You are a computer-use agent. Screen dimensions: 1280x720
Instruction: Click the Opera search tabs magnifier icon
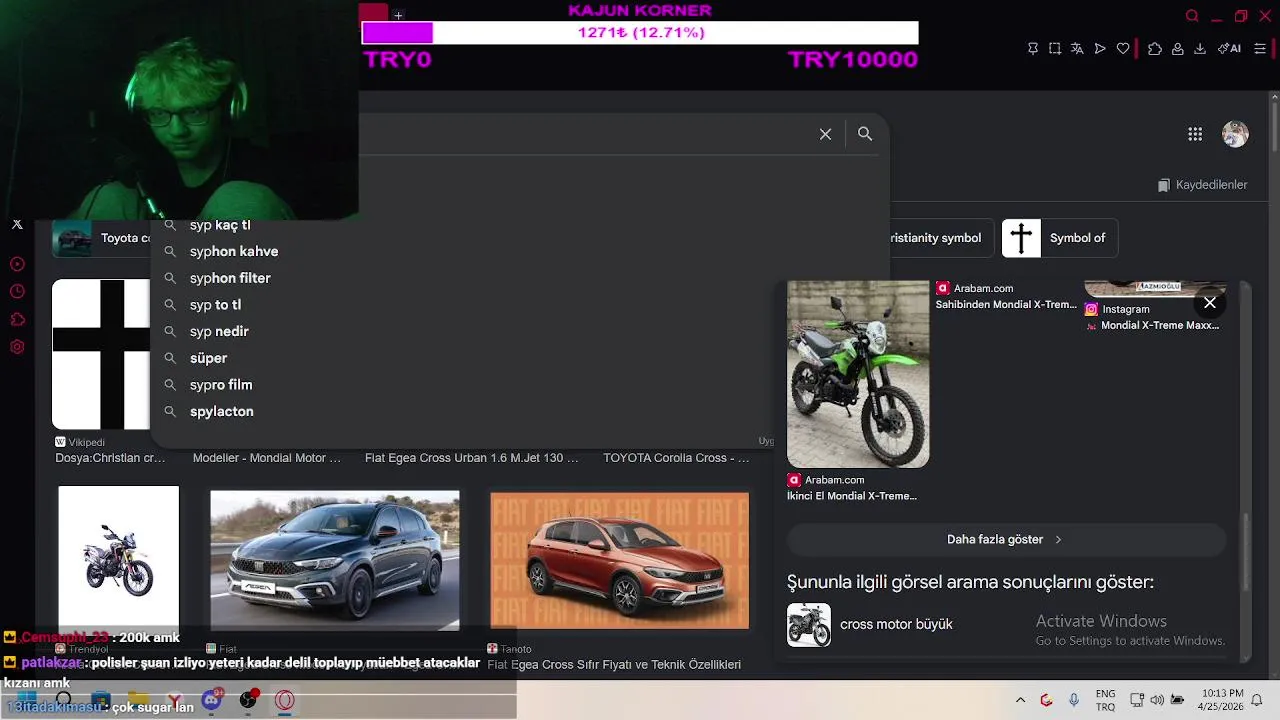click(x=1192, y=16)
